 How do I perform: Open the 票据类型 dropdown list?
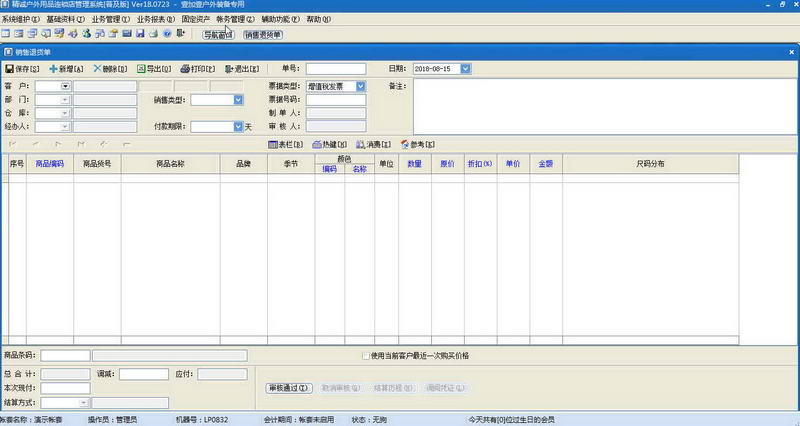tap(361, 87)
